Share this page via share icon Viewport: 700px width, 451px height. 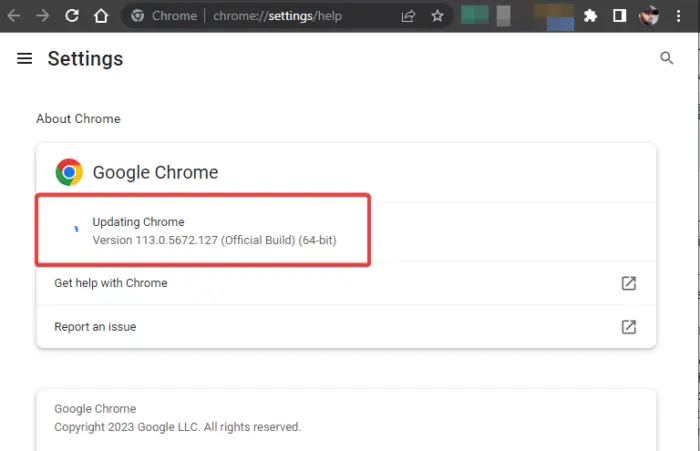[408, 17]
